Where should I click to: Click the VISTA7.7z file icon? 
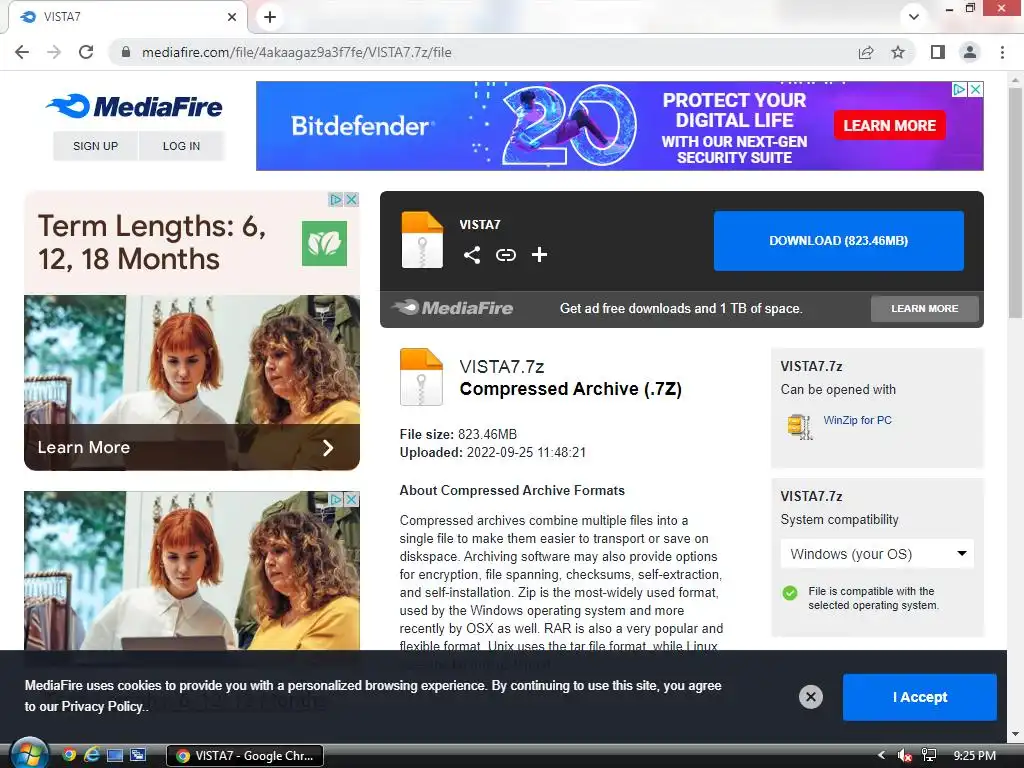point(421,377)
